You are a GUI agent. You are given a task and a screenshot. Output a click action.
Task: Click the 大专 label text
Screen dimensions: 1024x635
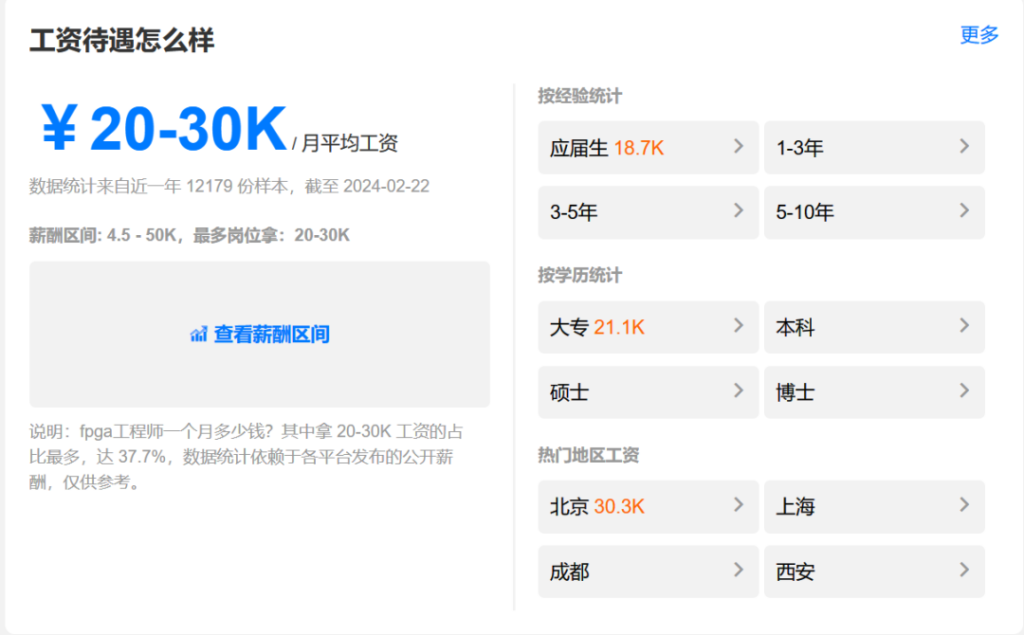[569, 327]
